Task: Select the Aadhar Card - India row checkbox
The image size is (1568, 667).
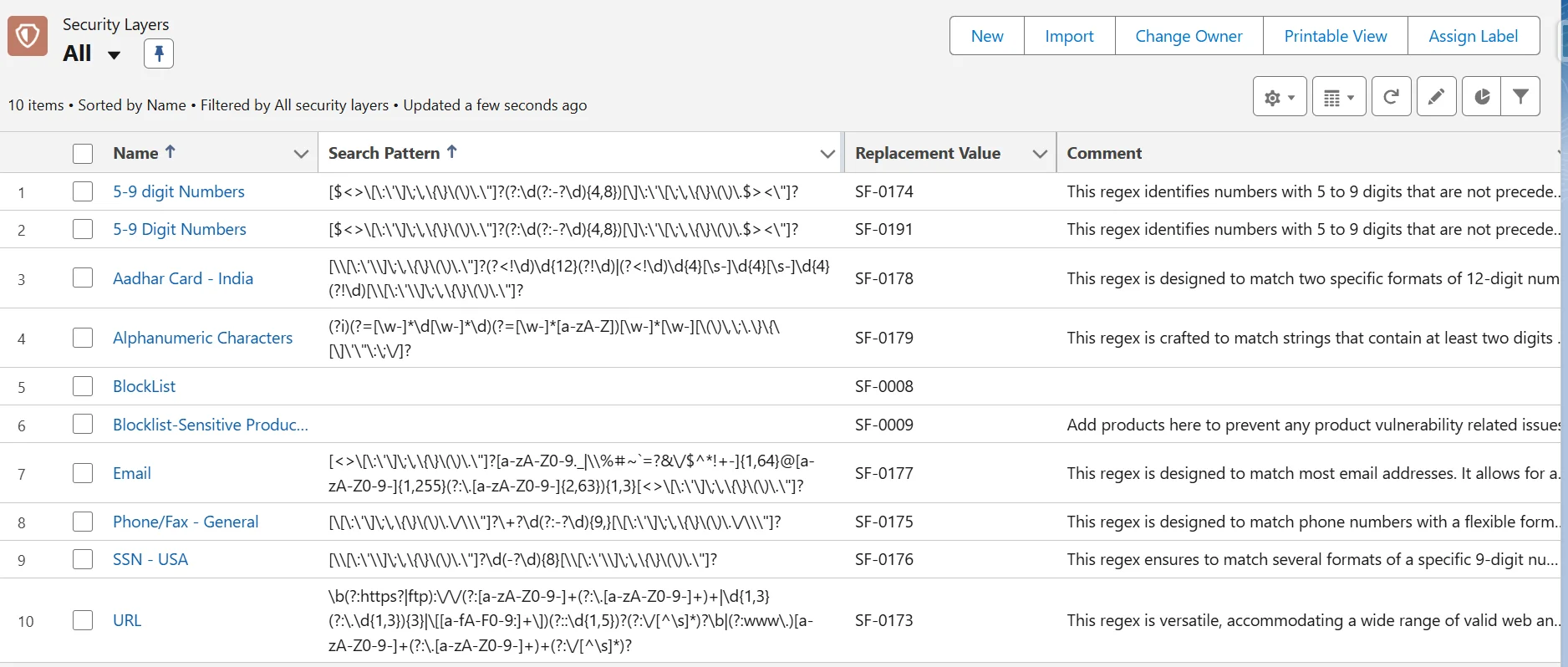Action: (83, 277)
